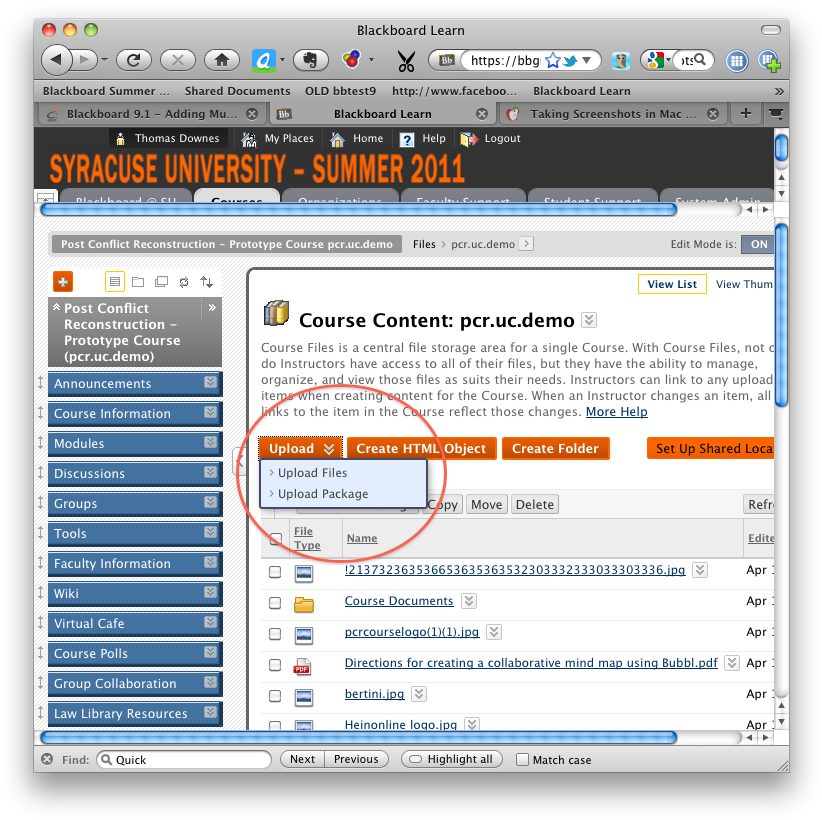Click Create Folder button

555,449
